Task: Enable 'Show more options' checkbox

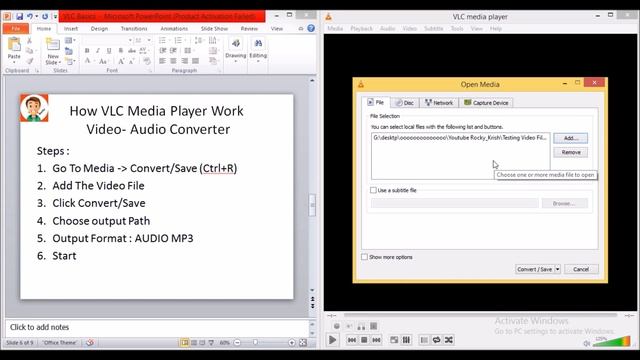Action: tap(364, 257)
